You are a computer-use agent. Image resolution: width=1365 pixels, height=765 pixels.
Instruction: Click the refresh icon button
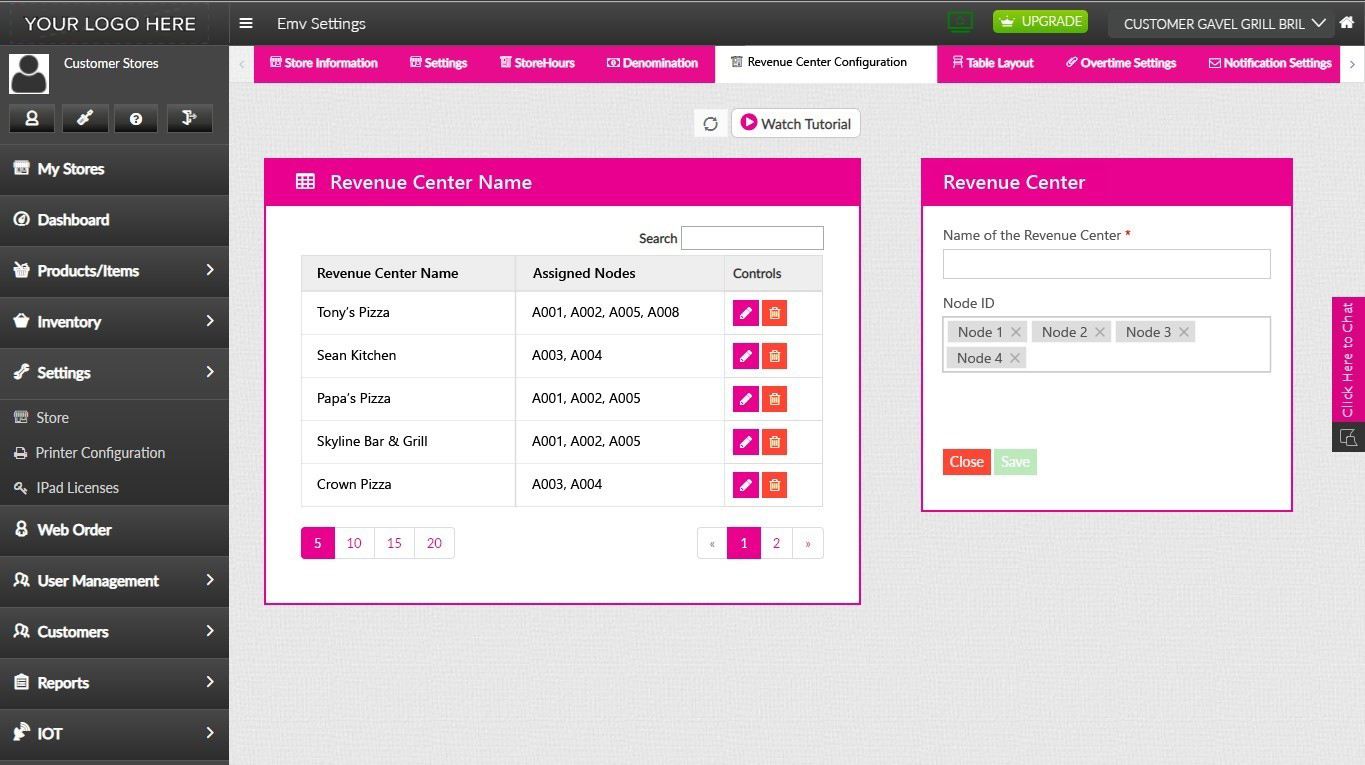click(x=711, y=124)
